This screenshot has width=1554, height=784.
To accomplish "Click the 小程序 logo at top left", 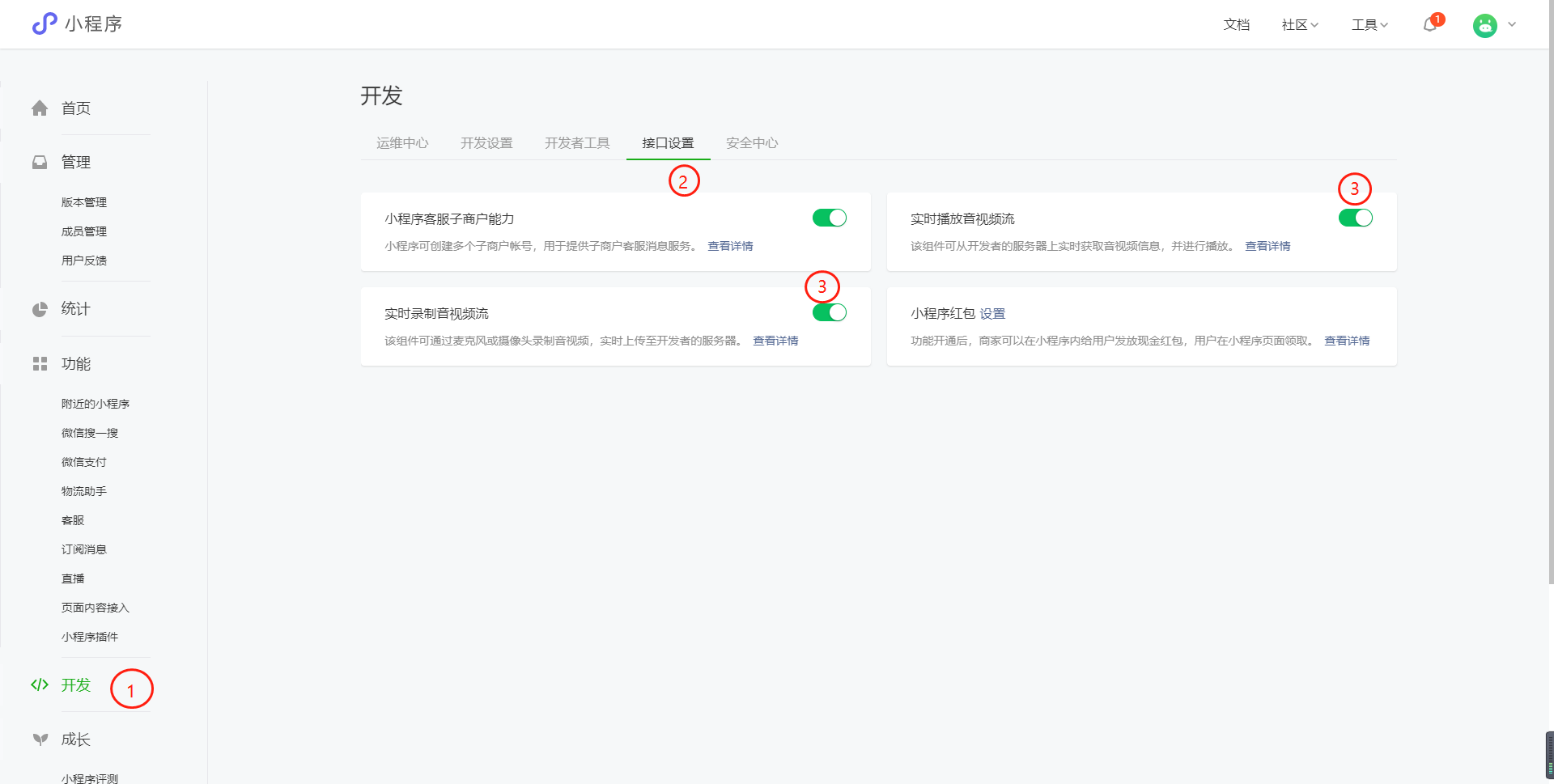I will 78,23.
